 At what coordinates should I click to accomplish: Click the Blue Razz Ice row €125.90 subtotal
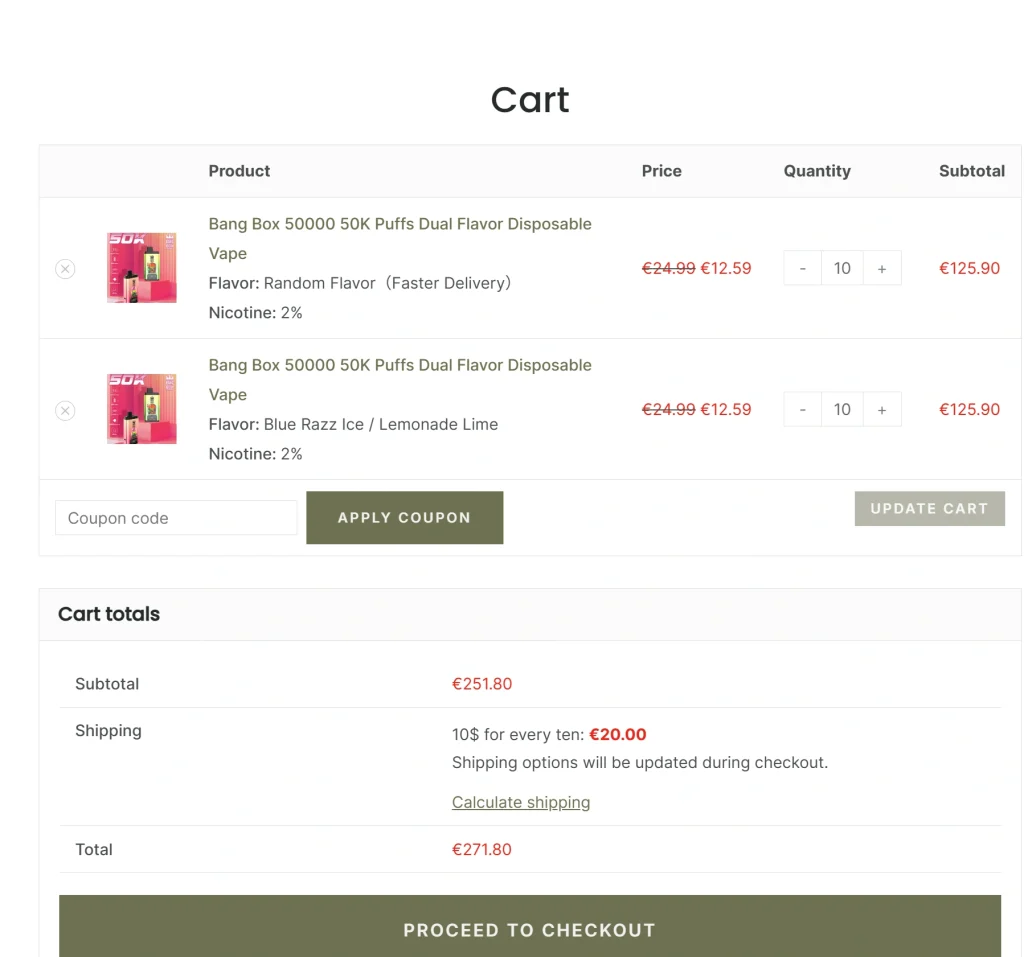click(x=969, y=410)
